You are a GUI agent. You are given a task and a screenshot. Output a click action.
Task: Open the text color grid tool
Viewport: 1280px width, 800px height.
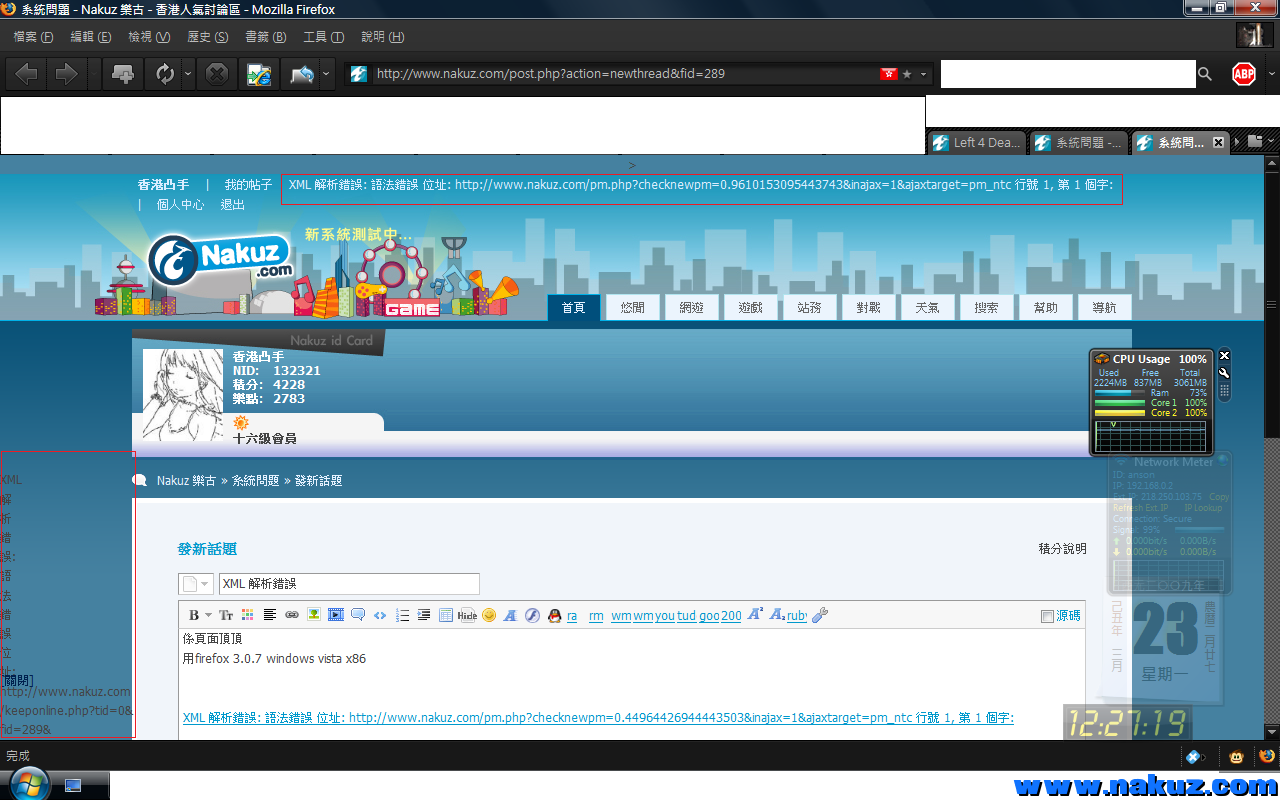click(248, 615)
